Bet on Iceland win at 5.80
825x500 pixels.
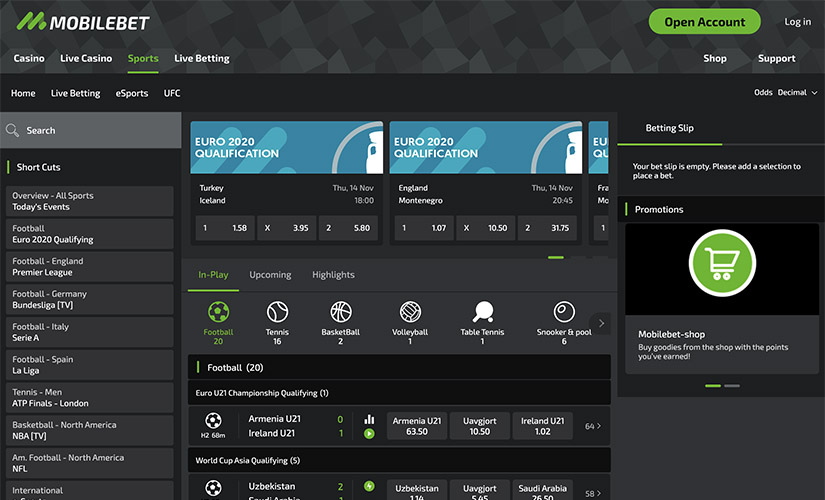pos(348,228)
